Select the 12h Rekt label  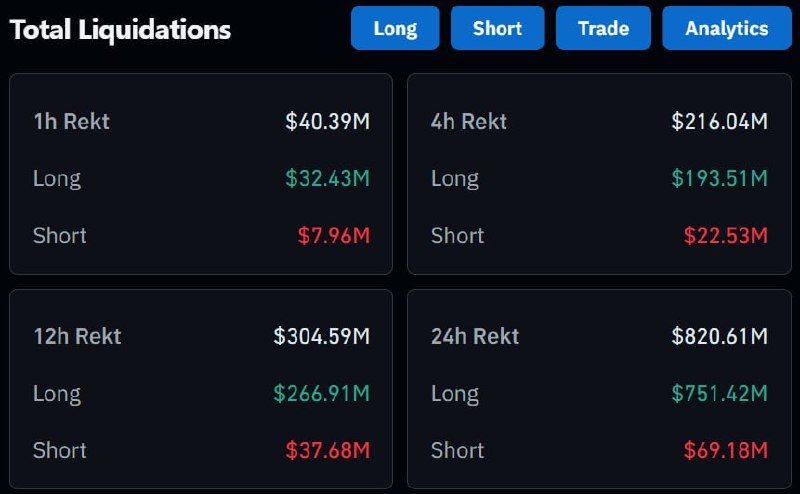77,336
